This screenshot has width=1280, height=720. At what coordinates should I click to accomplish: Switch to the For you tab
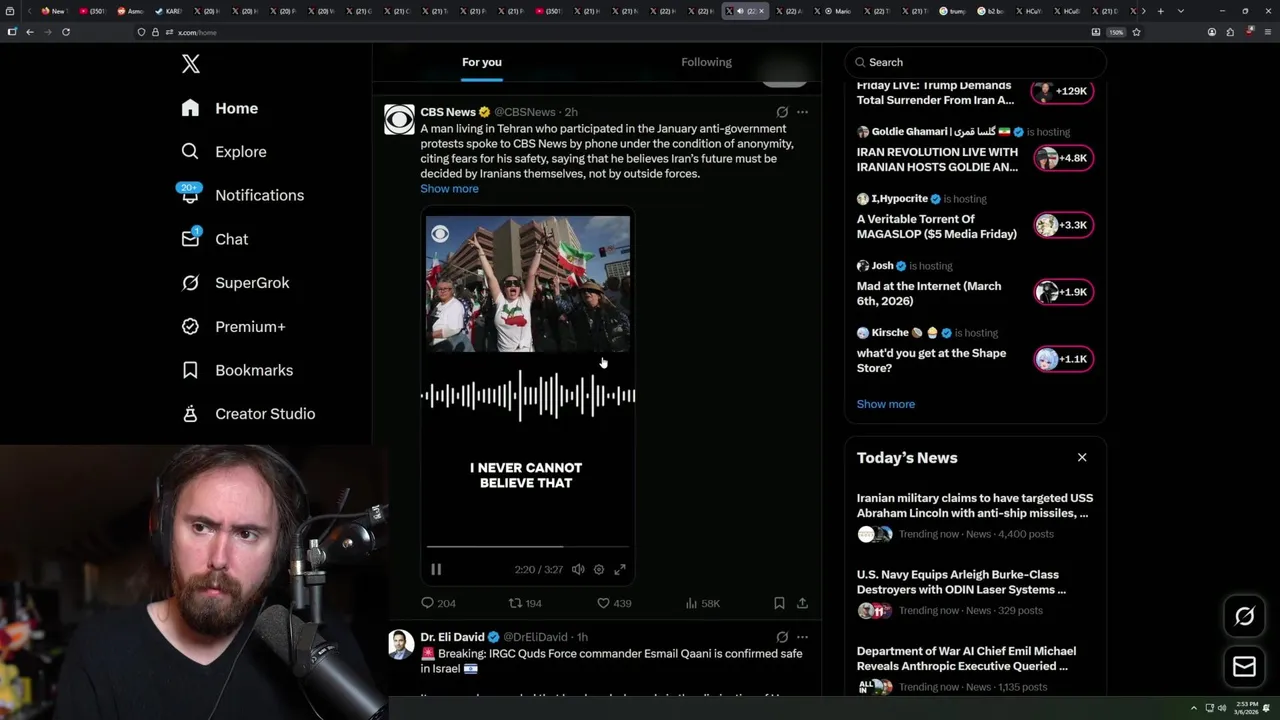(x=481, y=62)
